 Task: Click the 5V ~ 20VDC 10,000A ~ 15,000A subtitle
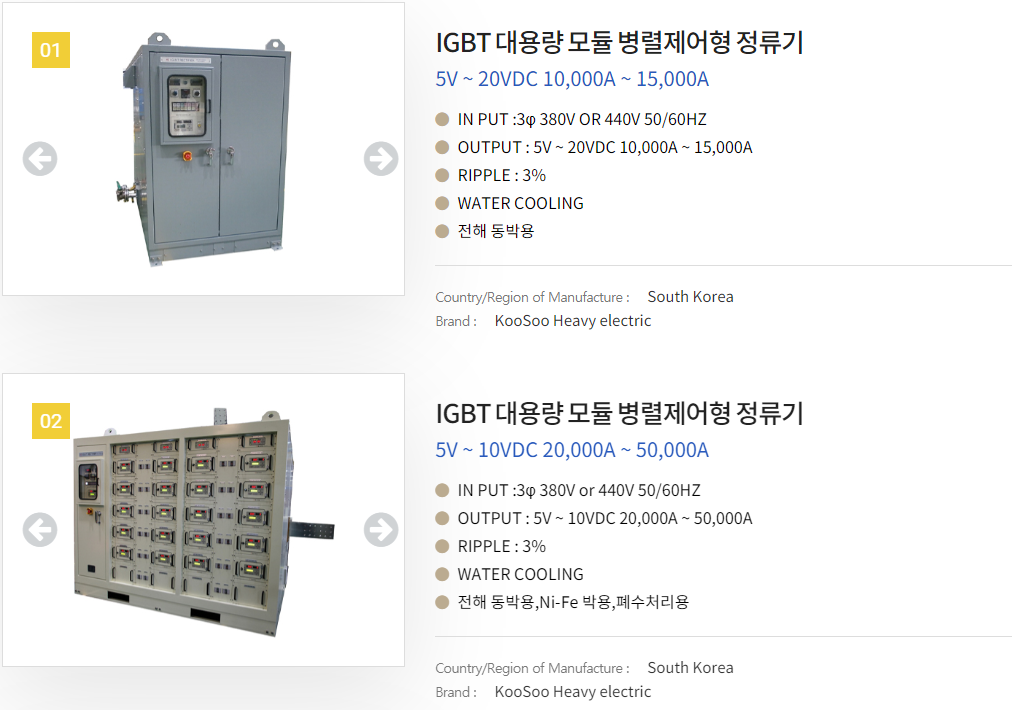click(x=572, y=80)
